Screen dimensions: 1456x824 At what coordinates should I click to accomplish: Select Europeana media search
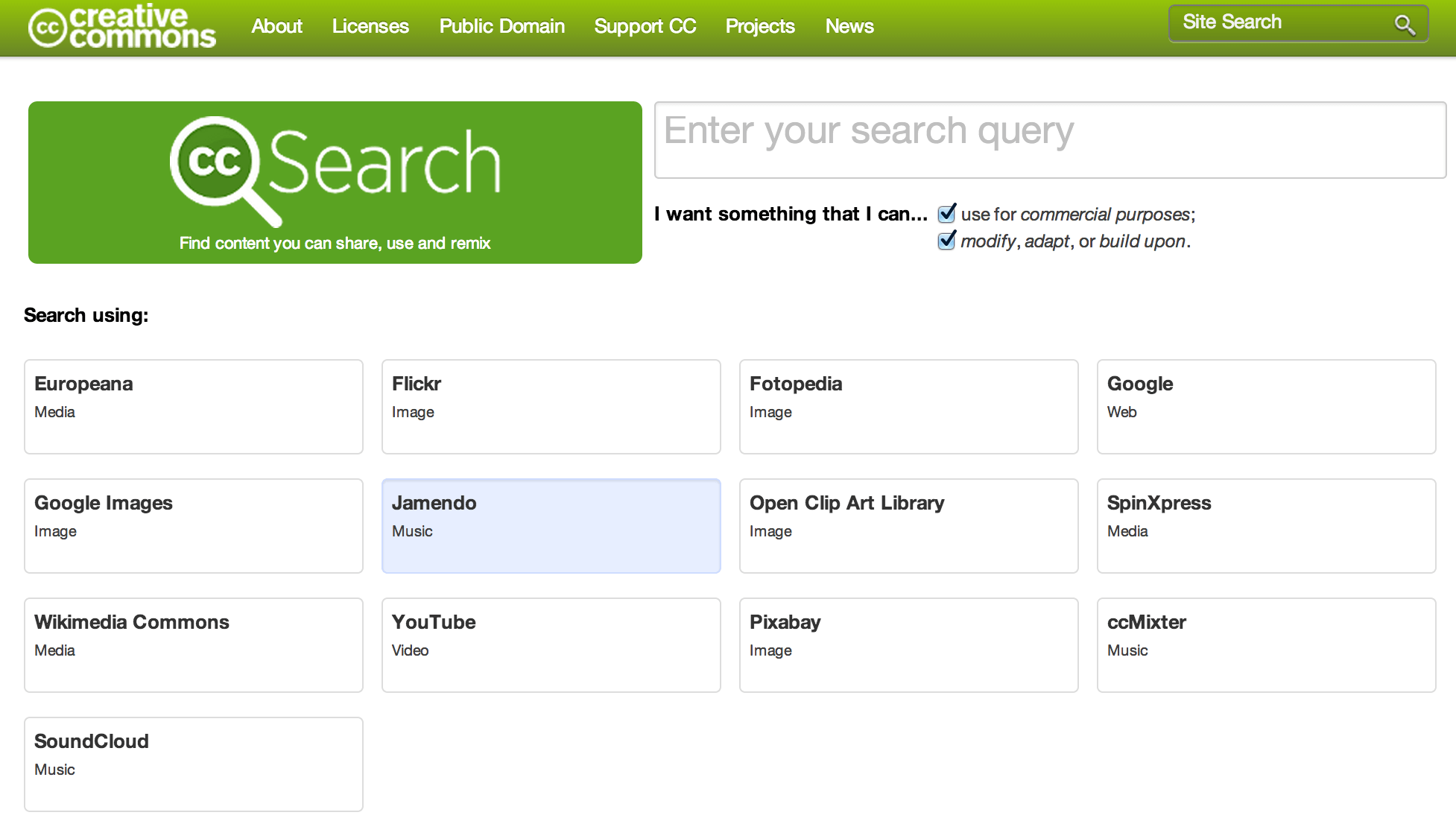(194, 407)
